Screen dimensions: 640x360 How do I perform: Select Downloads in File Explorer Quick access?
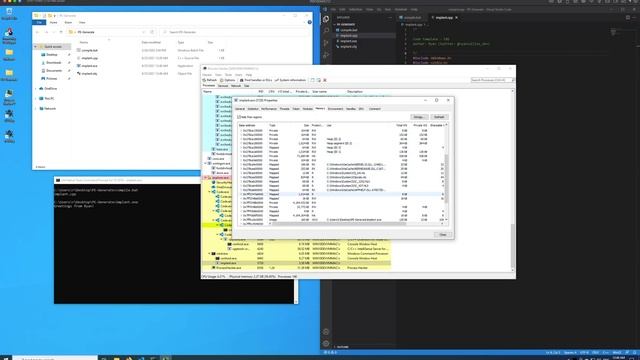(x=53, y=62)
